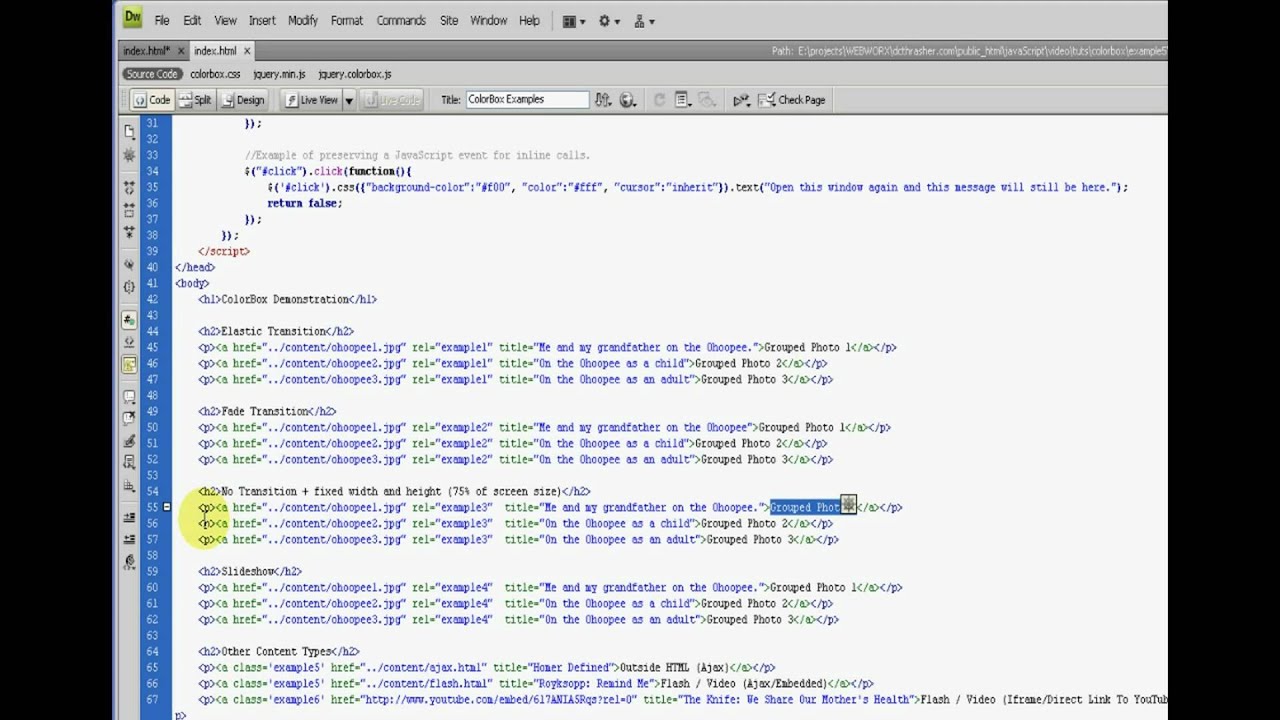Viewport: 1280px width, 720px height.
Task: Select Source Code related file
Action: (152, 74)
